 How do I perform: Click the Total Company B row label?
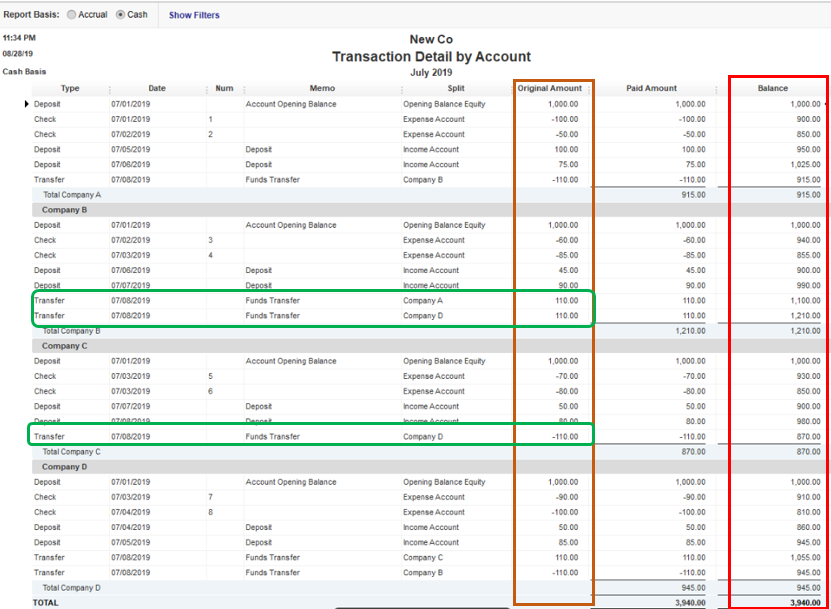tap(72, 331)
